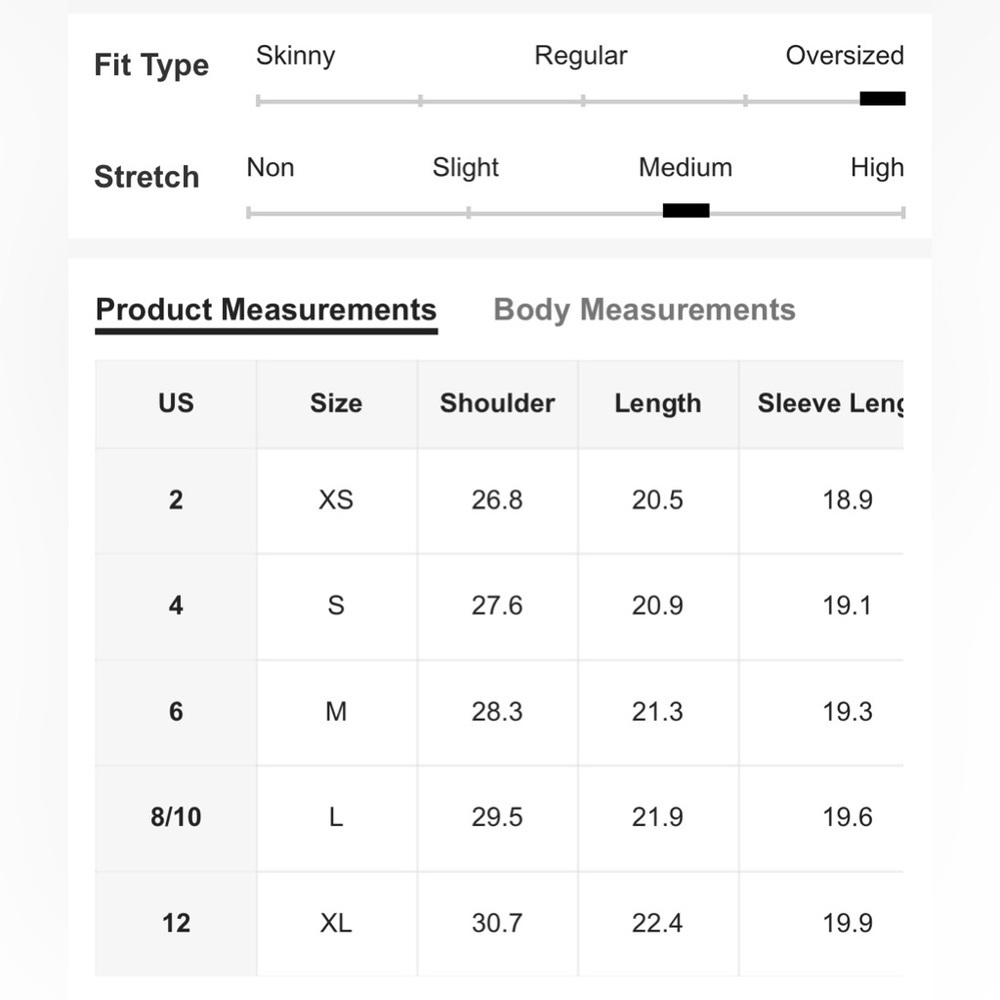Select the XL size cell
1000x1000 pixels.
coord(336,923)
